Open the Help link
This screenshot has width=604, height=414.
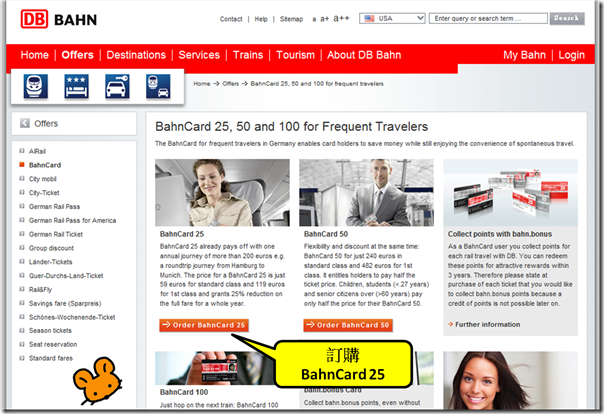261,19
